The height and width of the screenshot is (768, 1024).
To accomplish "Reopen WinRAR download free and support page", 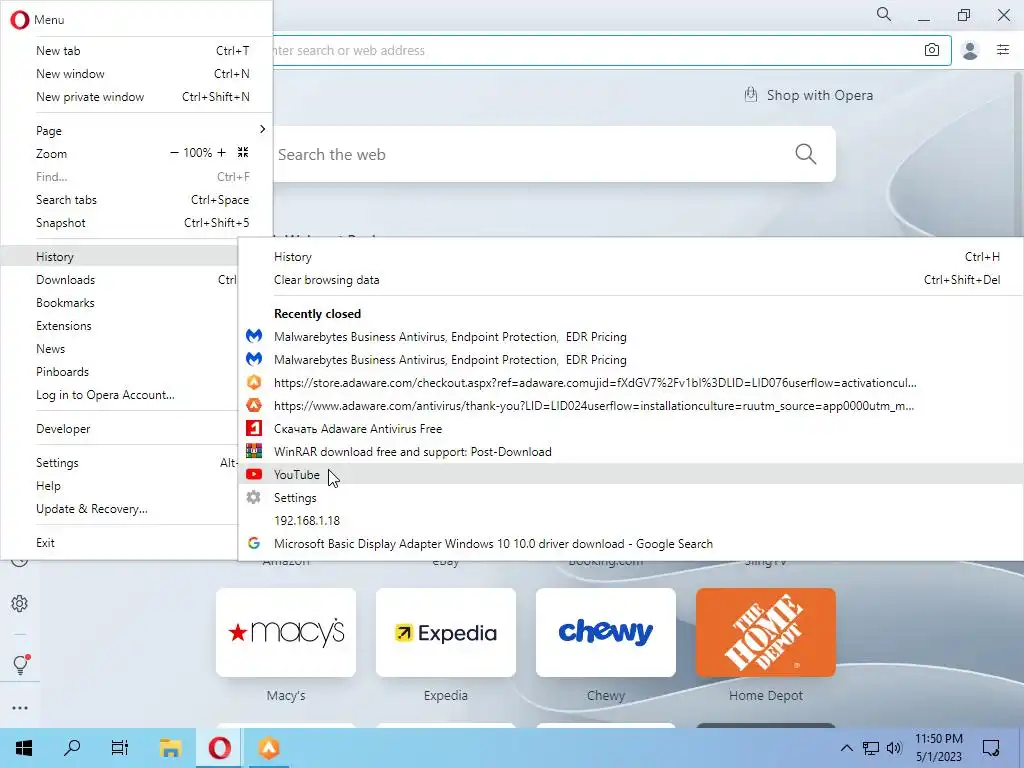I will (x=631, y=451).
